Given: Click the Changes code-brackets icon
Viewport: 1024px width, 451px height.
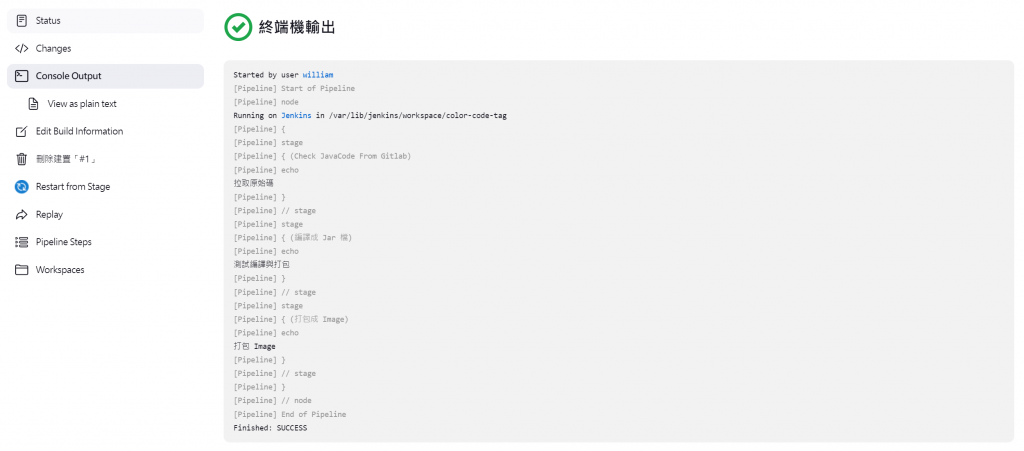Looking at the screenshot, I should tap(22, 48).
